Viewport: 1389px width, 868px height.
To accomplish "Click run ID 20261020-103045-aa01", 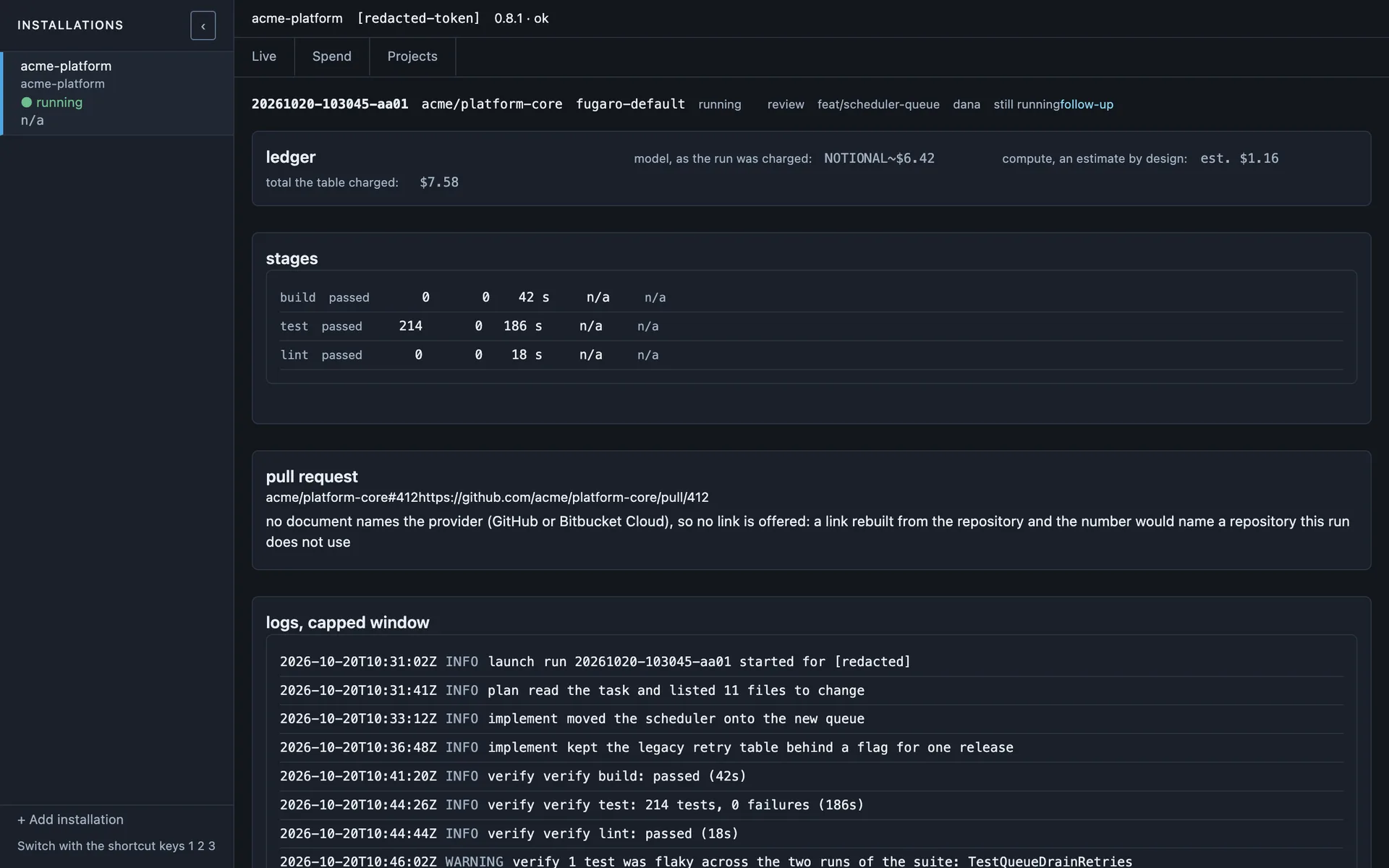I will click(x=330, y=104).
